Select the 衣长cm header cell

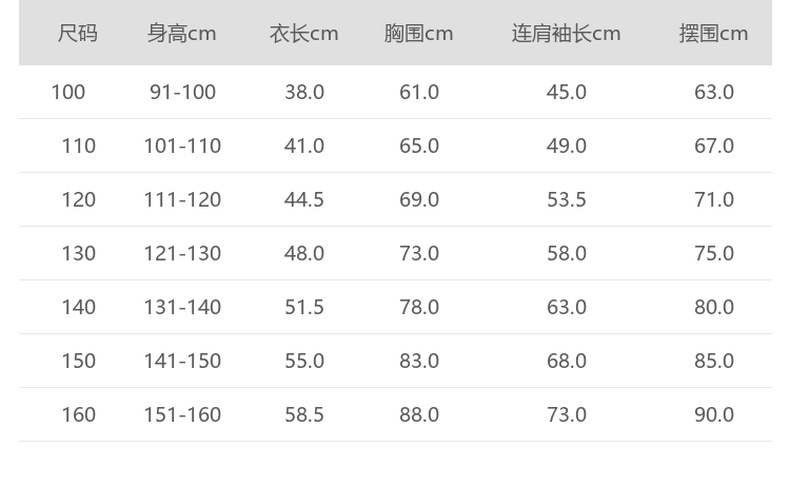304,33
